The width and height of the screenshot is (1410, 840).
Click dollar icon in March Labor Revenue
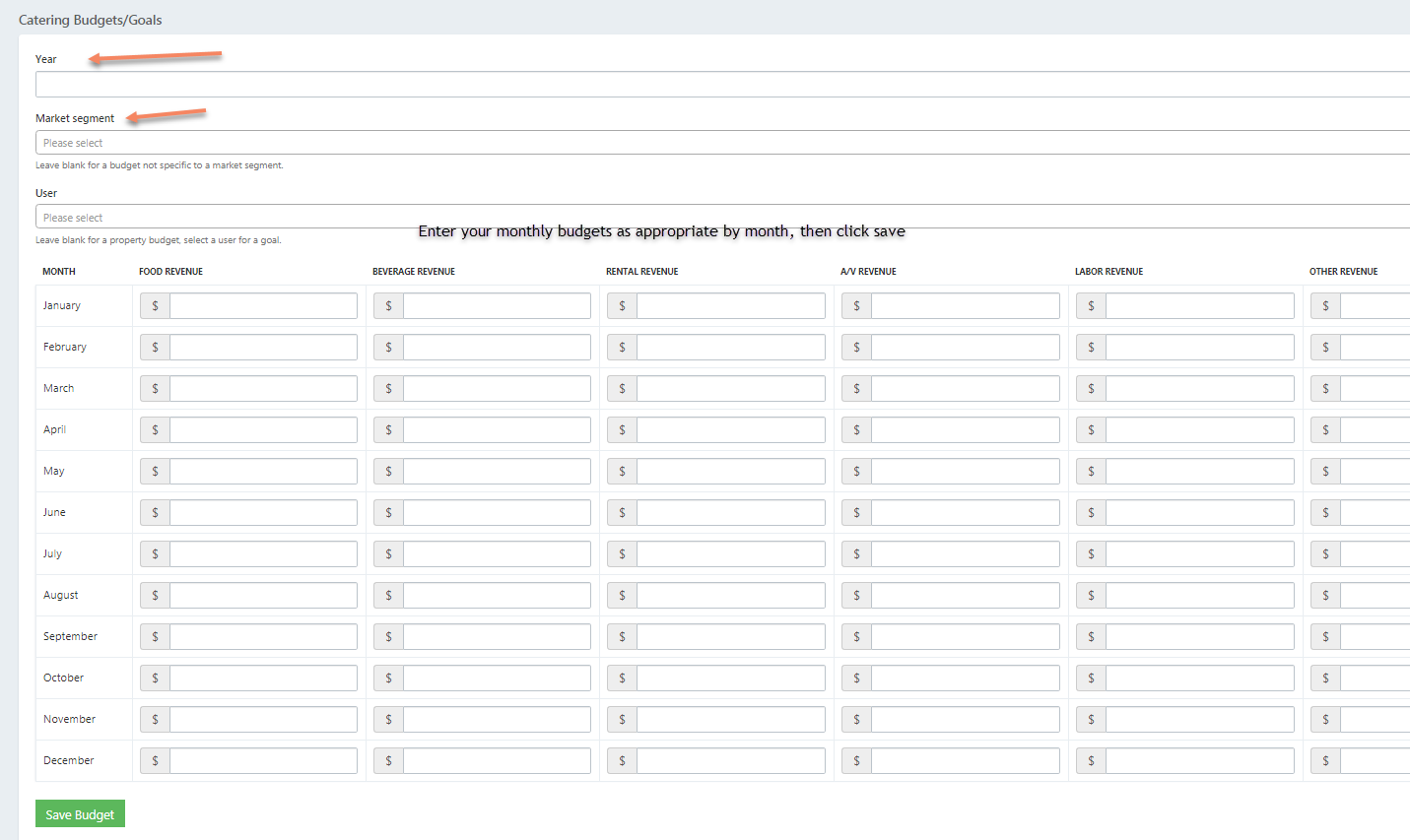(1091, 389)
